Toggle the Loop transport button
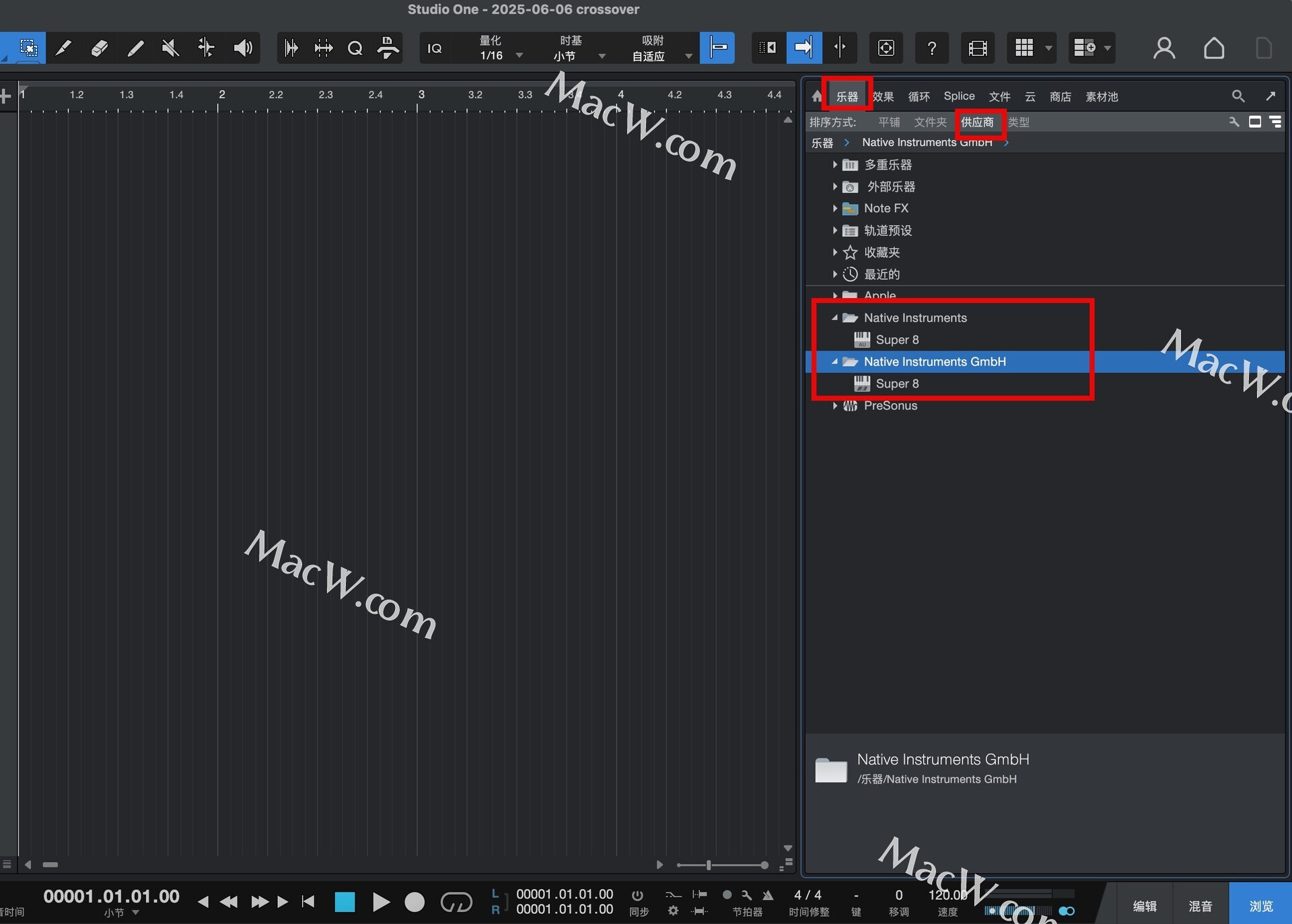1292x924 pixels. (456, 902)
